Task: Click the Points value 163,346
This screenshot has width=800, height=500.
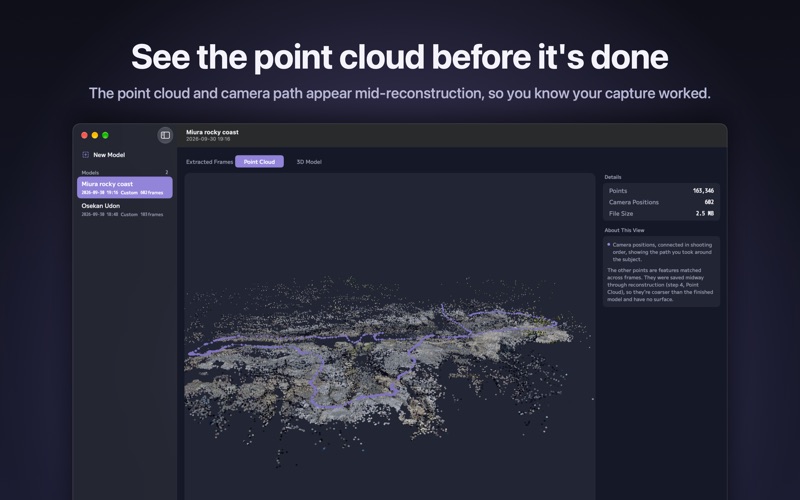Action: [703, 191]
